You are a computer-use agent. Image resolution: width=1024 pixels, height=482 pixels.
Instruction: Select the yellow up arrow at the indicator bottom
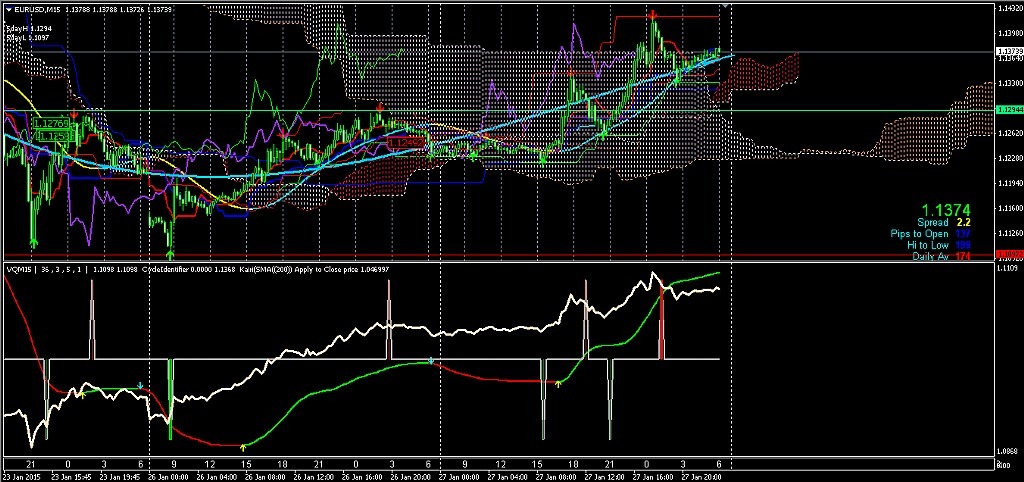(x=243, y=447)
